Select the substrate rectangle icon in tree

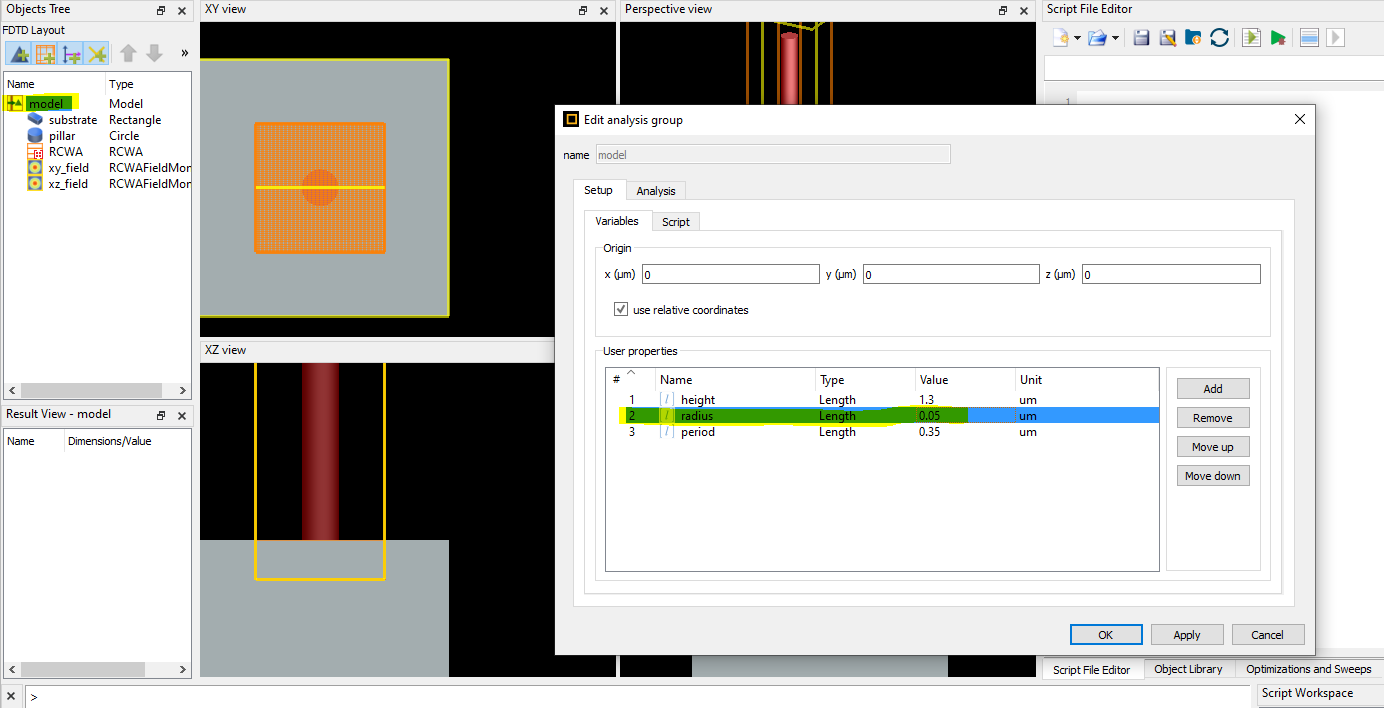(x=35, y=120)
